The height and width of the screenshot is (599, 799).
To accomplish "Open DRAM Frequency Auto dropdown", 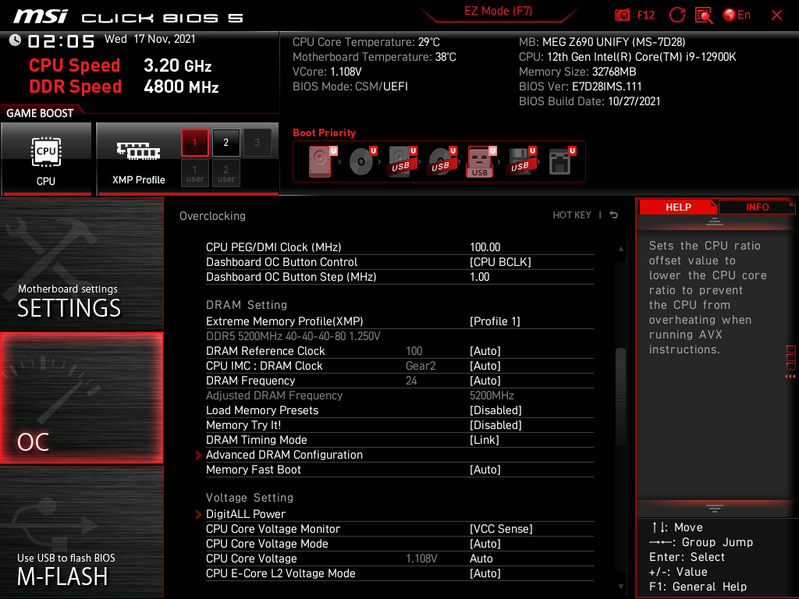I will point(485,380).
